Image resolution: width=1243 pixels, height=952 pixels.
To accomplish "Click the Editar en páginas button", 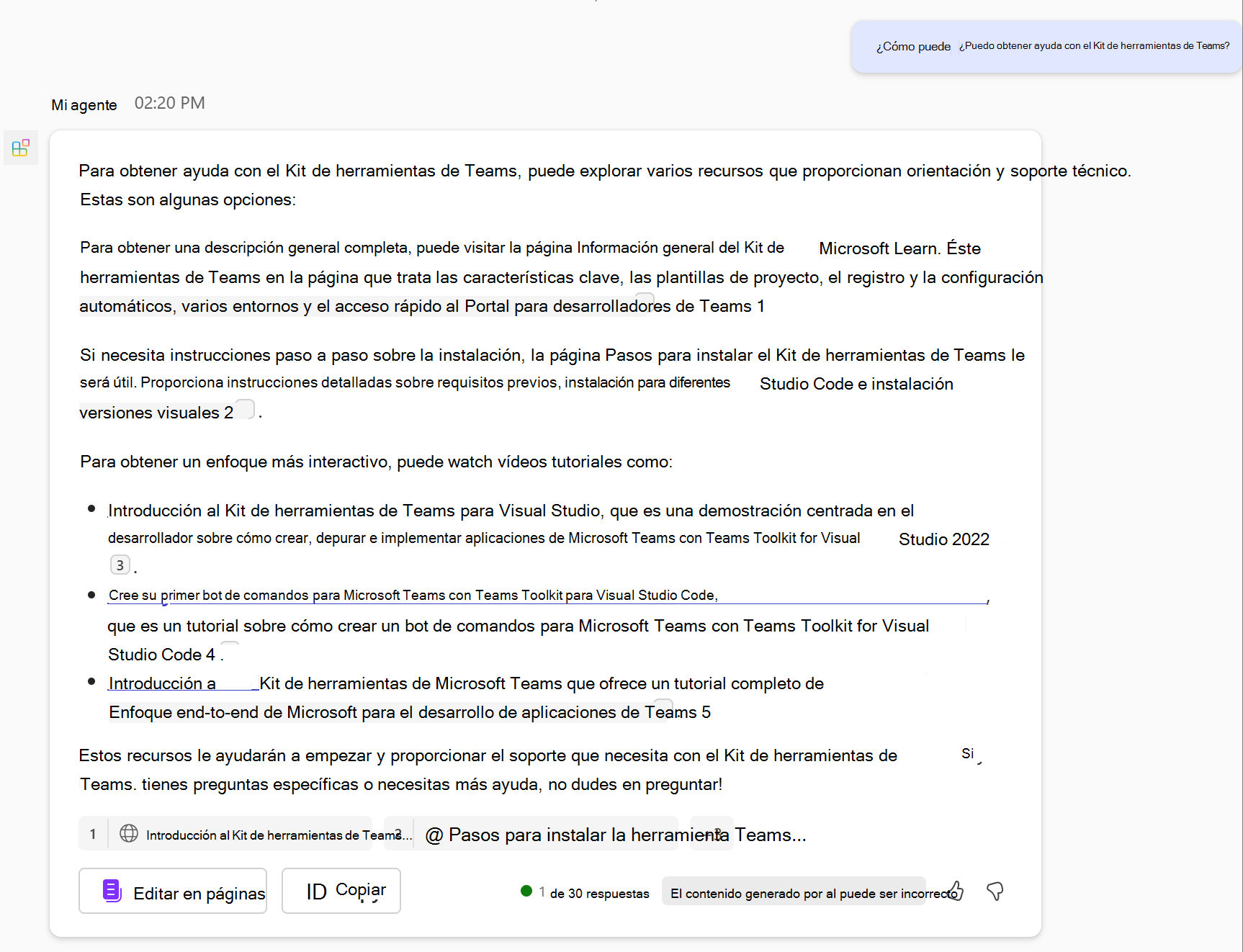I will 173,891.
